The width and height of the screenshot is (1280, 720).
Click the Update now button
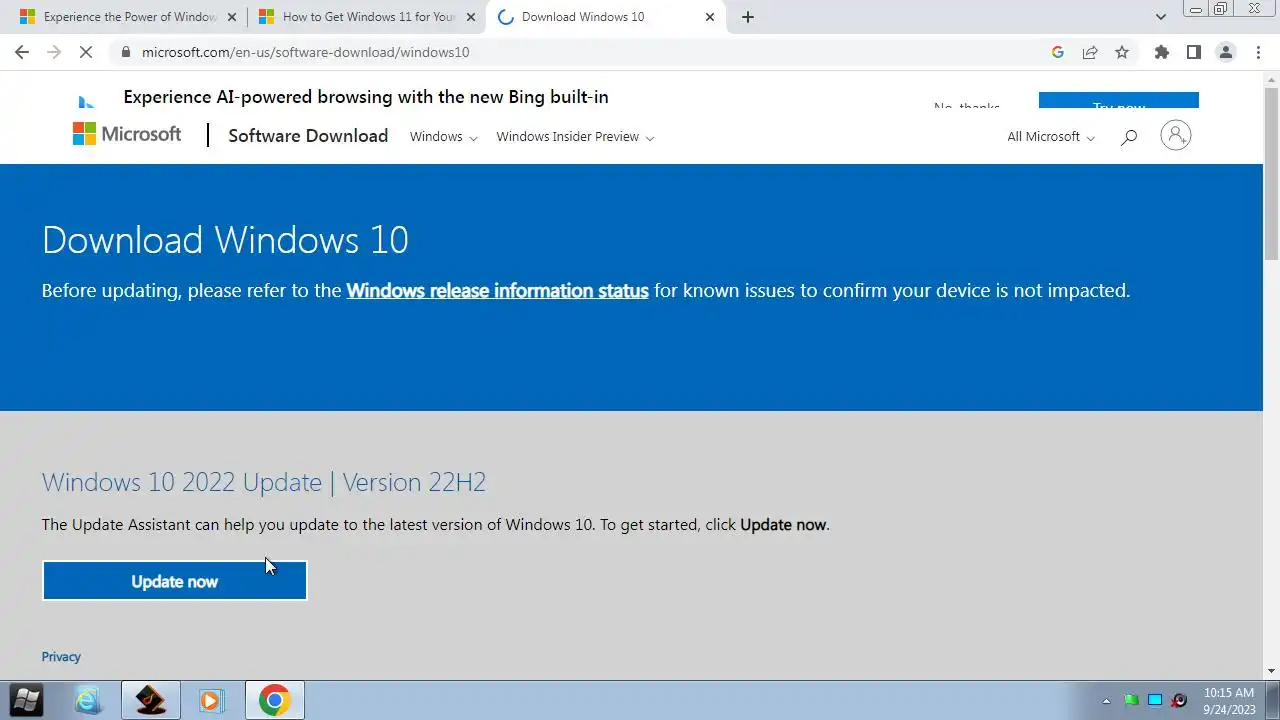[175, 581]
